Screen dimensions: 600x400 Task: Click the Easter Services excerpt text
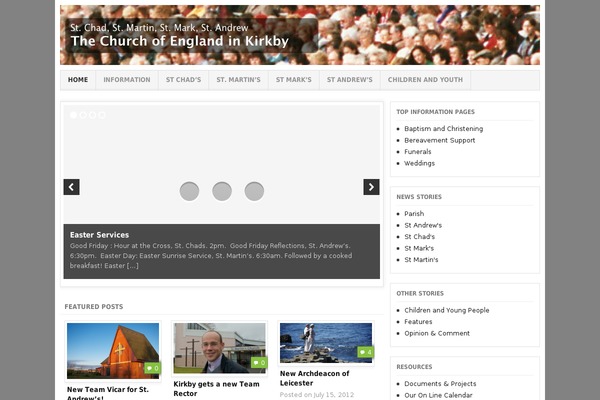[211, 256]
